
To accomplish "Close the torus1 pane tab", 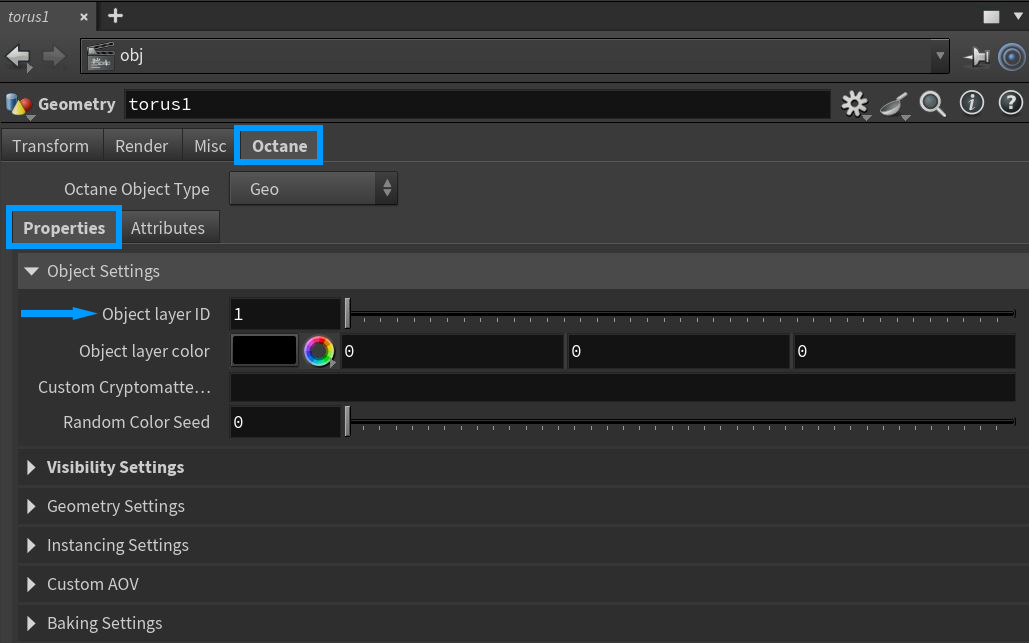I will pyautogui.click(x=83, y=16).
